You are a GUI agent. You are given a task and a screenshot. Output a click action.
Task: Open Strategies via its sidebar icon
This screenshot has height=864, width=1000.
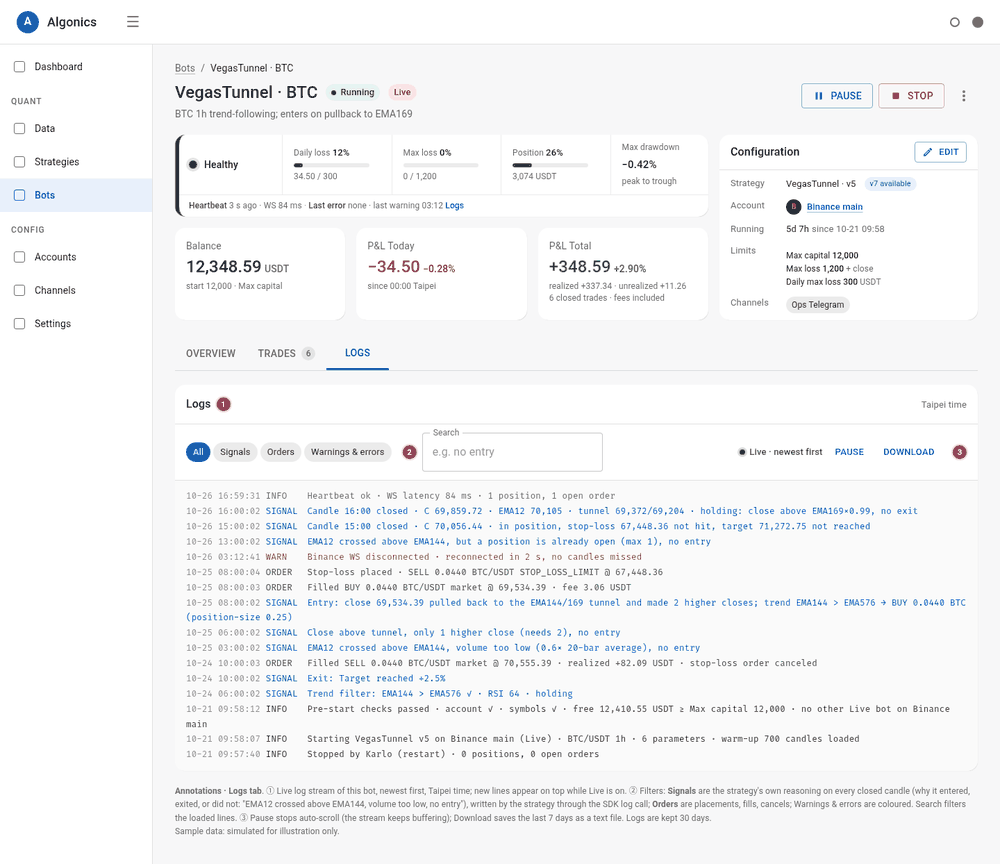pyautogui.click(x=20, y=162)
